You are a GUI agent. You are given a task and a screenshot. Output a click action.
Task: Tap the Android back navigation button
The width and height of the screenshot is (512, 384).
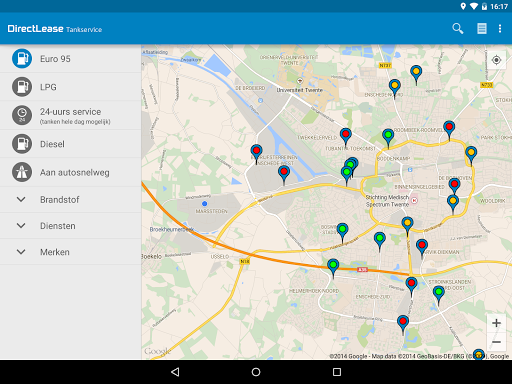point(175,372)
